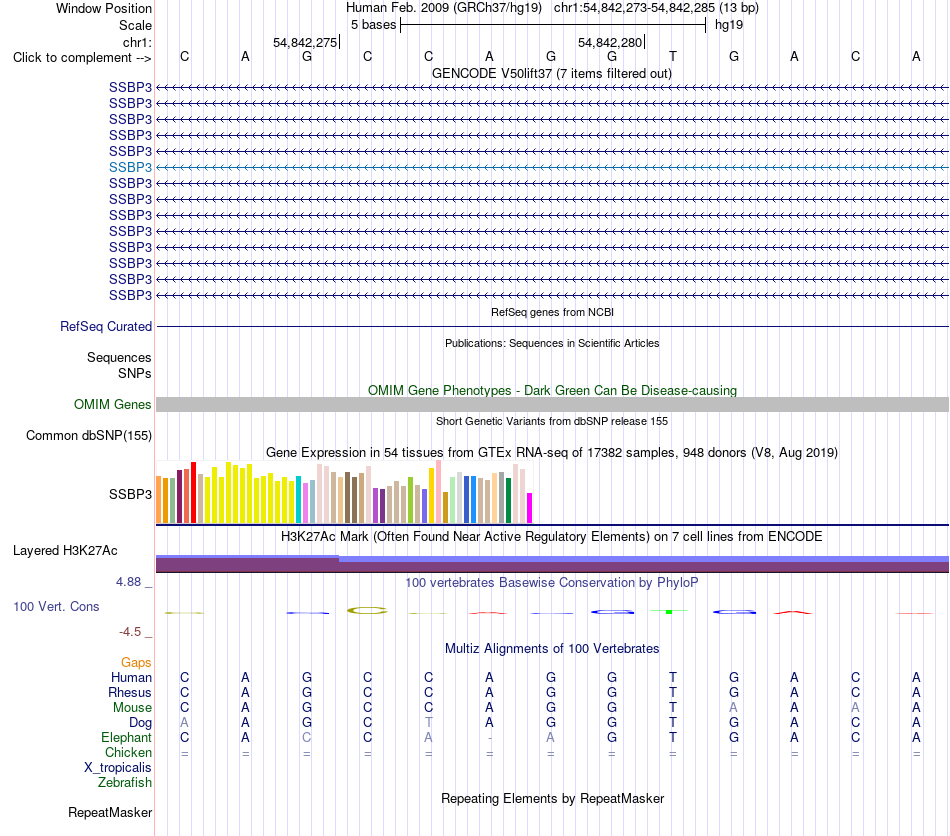
Task: Click the '5 bases' scale label
Action: tap(373, 25)
